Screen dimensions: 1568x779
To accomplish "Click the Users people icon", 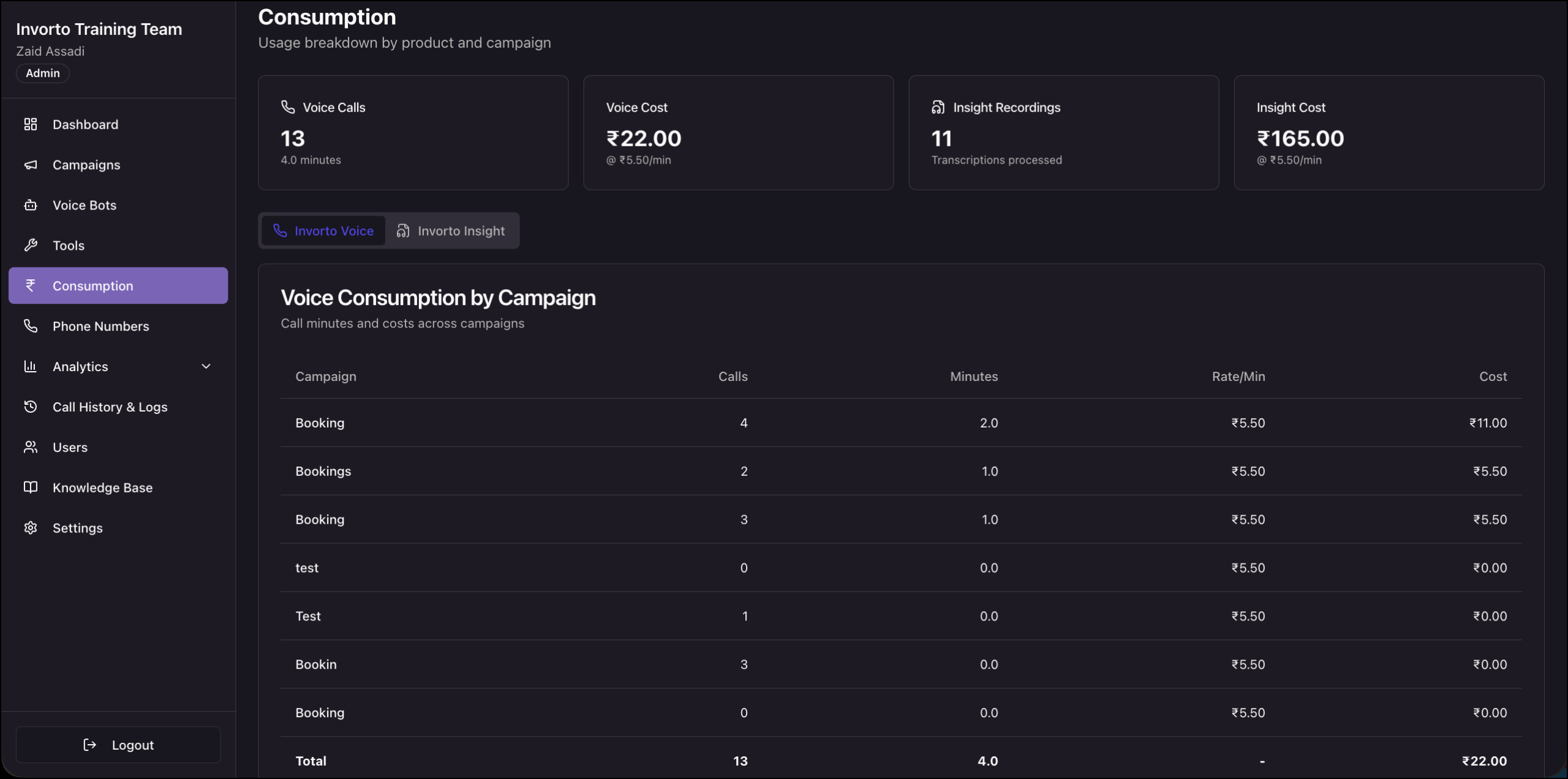I will point(31,447).
